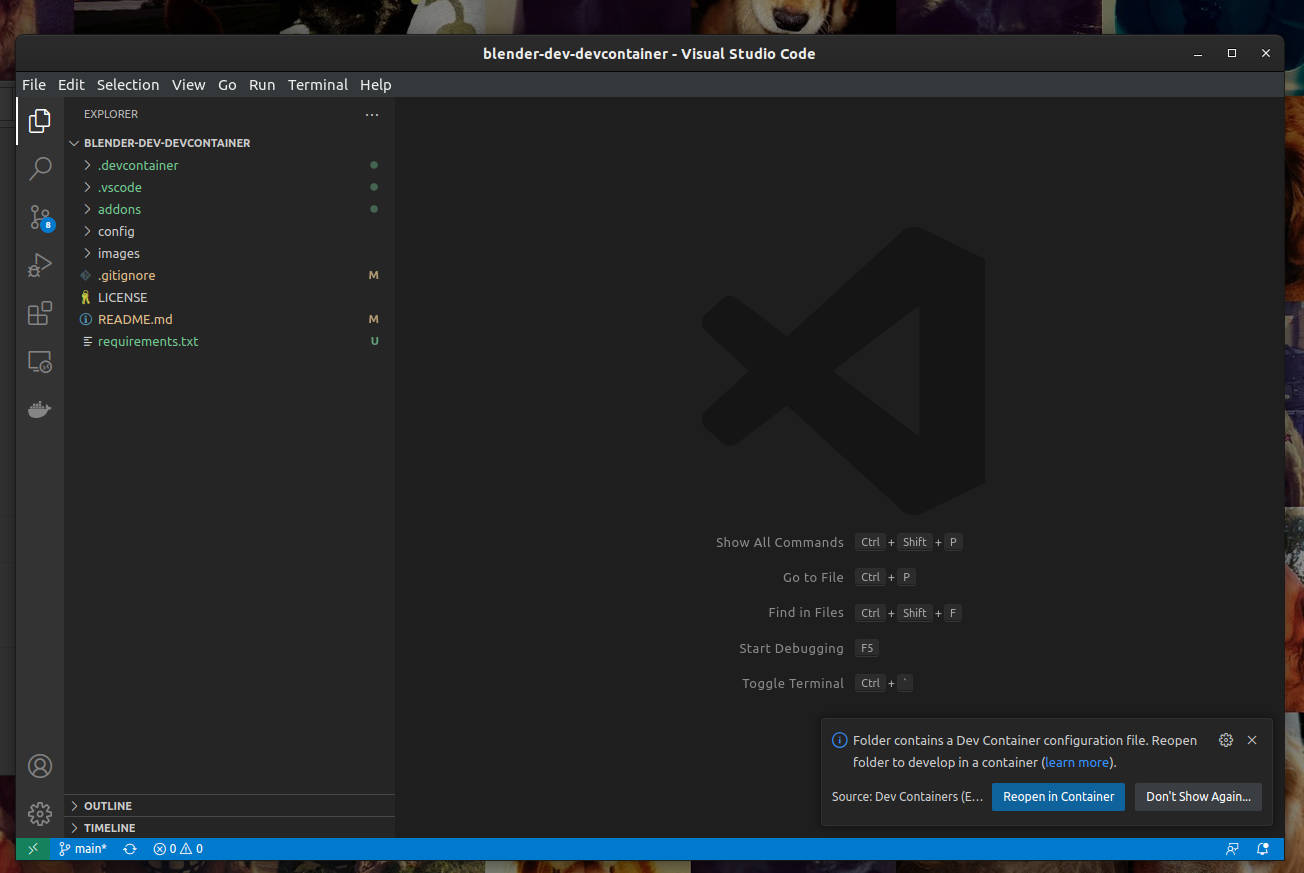Expand the .vscode folder
This screenshot has width=1304, height=873.
(229, 187)
